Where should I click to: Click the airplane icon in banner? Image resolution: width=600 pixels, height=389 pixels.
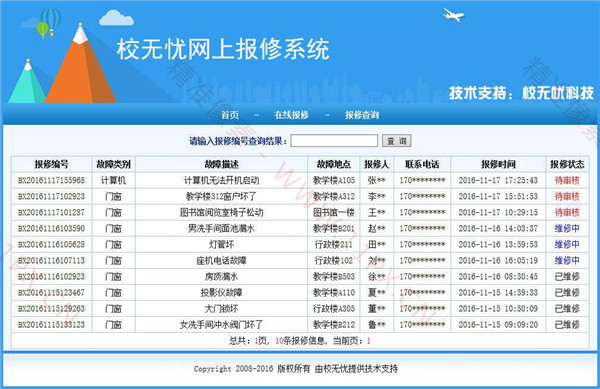pos(453,15)
